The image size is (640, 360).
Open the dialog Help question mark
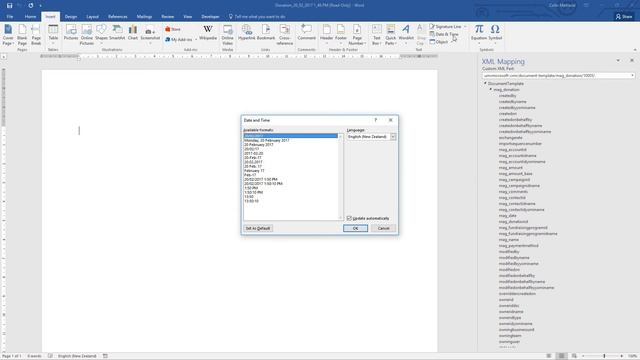[376, 120]
